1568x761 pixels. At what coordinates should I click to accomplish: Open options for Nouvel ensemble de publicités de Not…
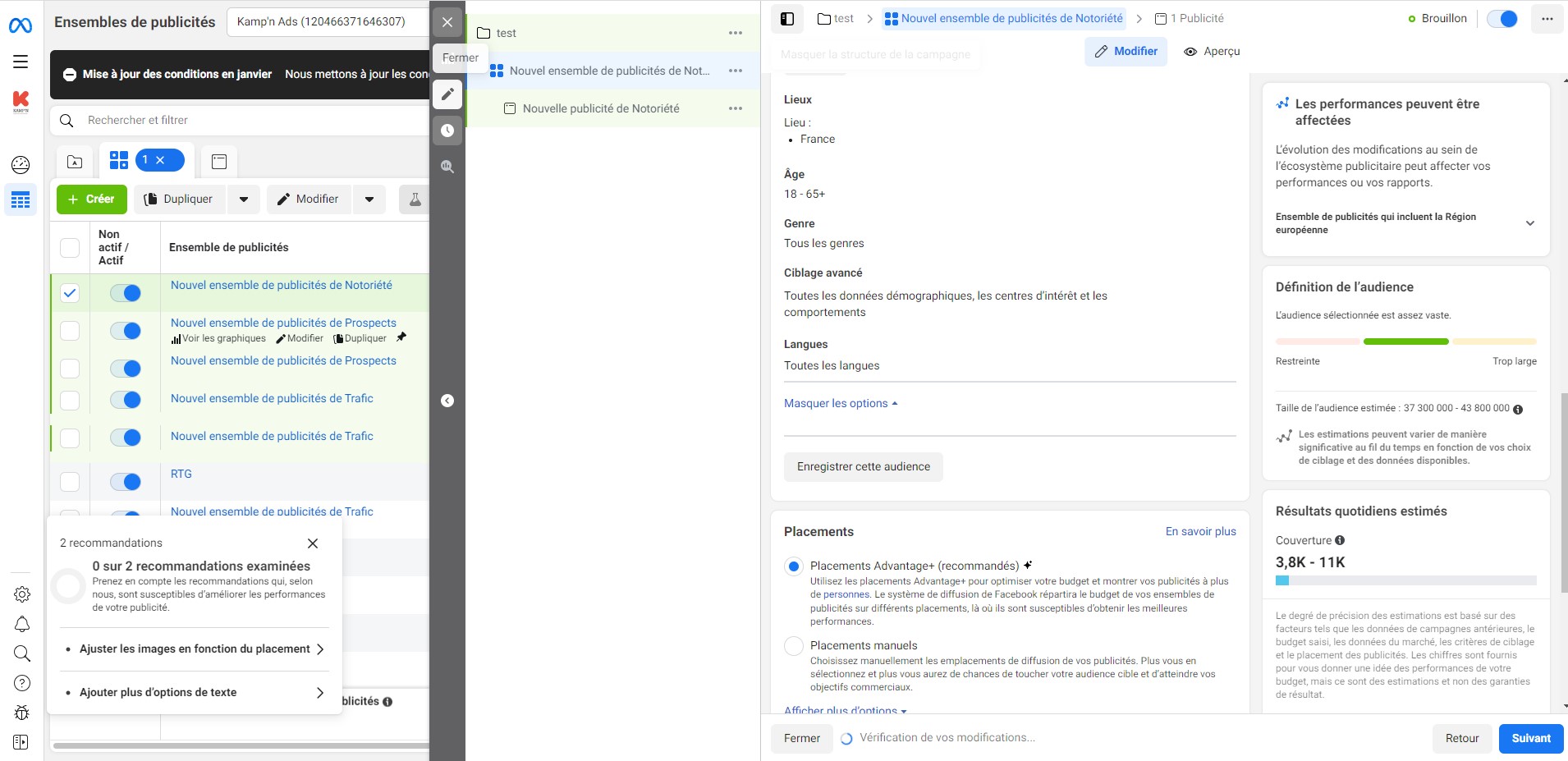(x=736, y=71)
